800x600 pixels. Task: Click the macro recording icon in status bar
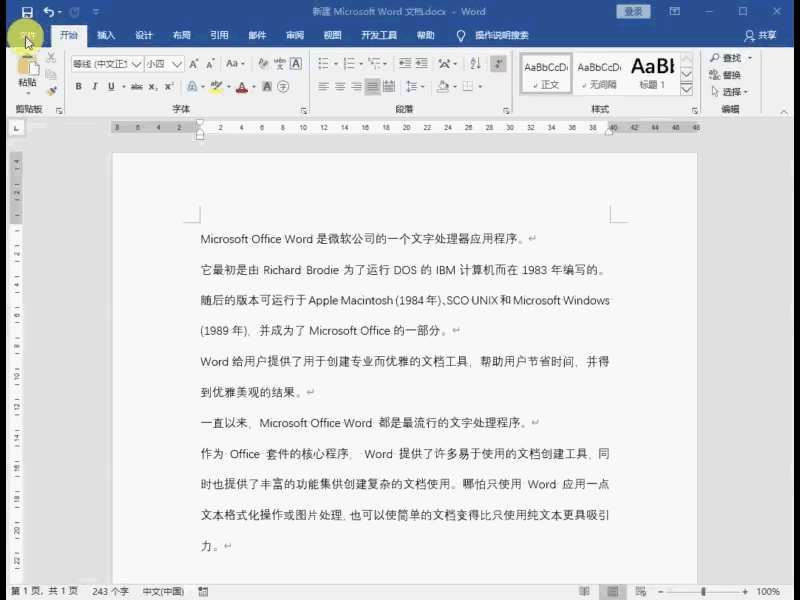tap(203, 591)
